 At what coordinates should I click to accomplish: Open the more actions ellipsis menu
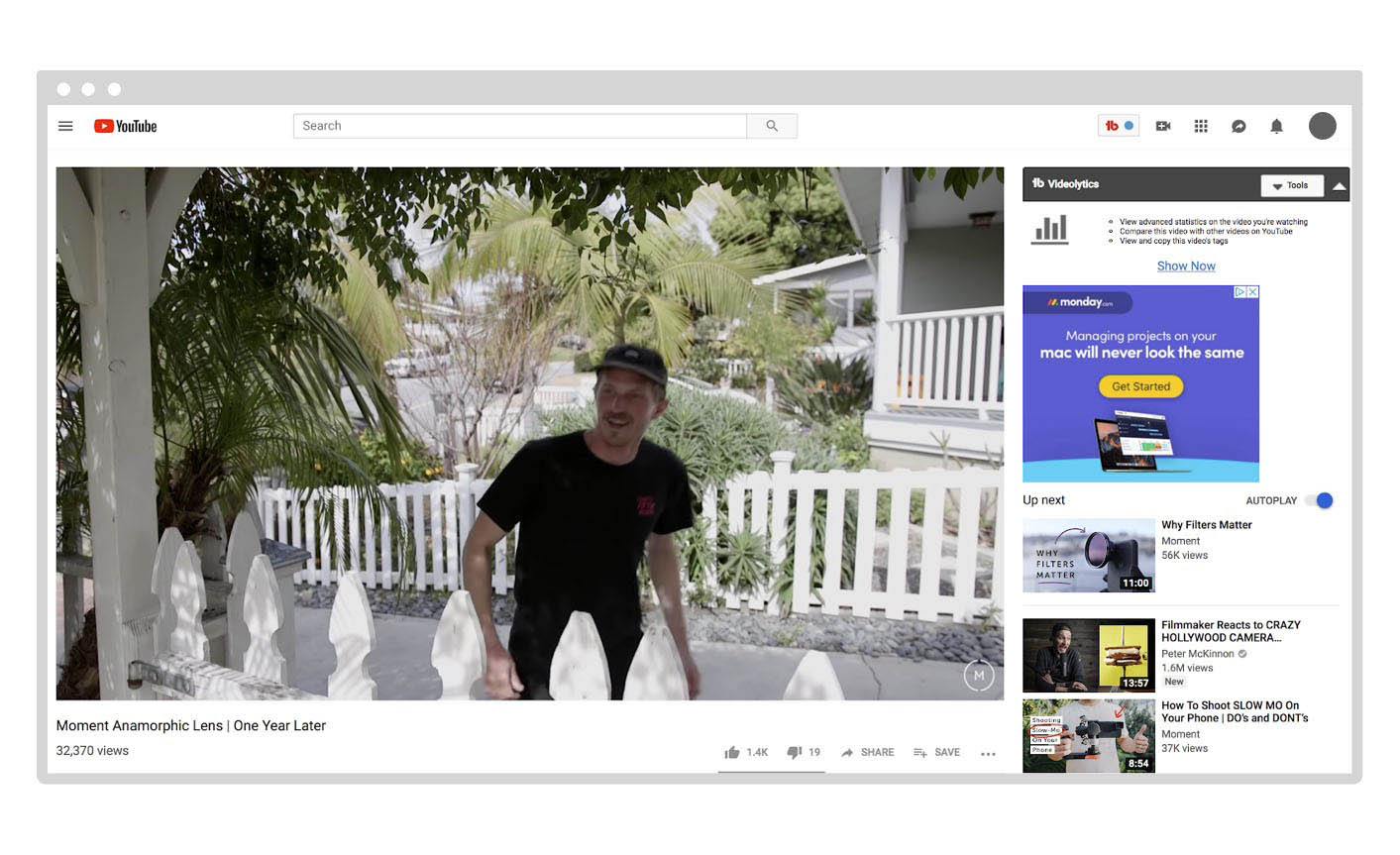pyautogui.click(x=988, y=754)
